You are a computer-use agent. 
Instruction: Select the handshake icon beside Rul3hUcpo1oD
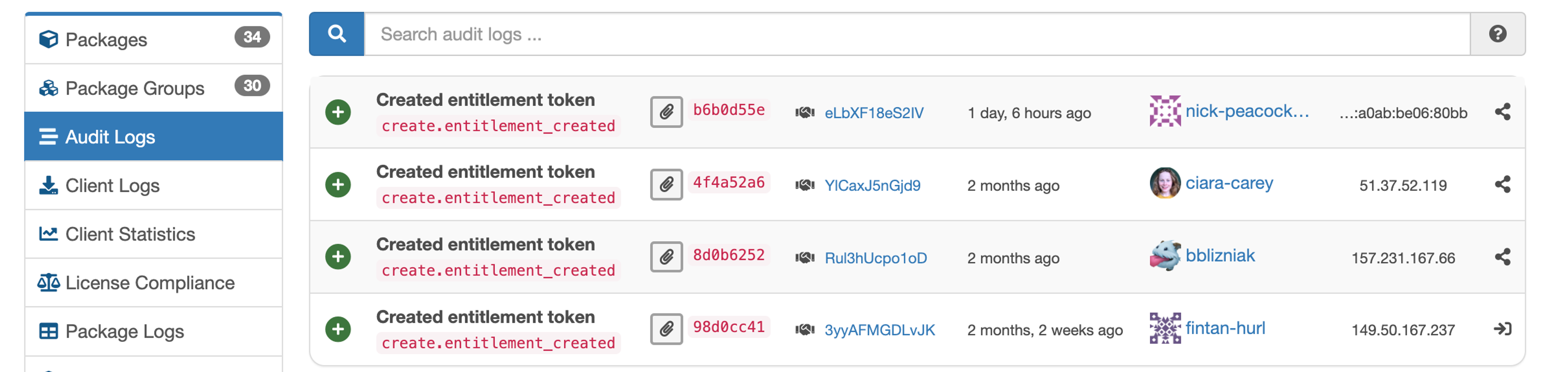pyautogui.click(x=805, y=257)
